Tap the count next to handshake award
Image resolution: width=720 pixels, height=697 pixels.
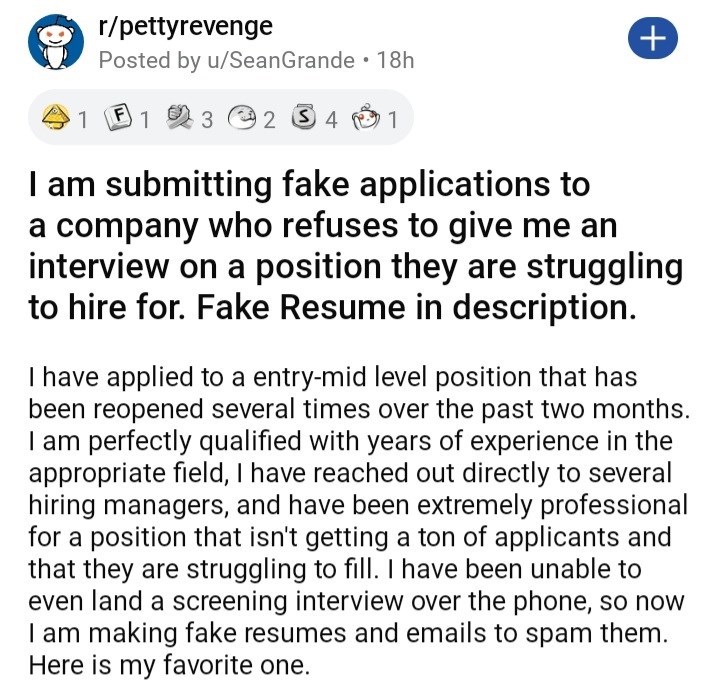207,121
